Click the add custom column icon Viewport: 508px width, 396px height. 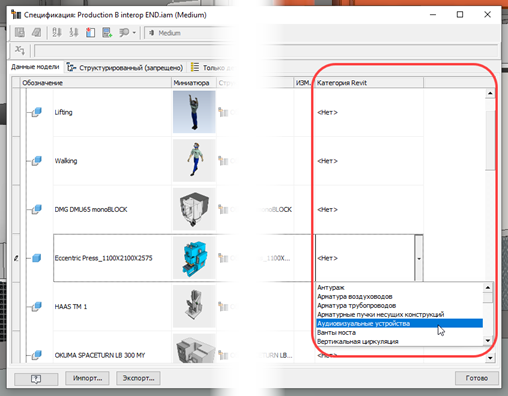90,33
